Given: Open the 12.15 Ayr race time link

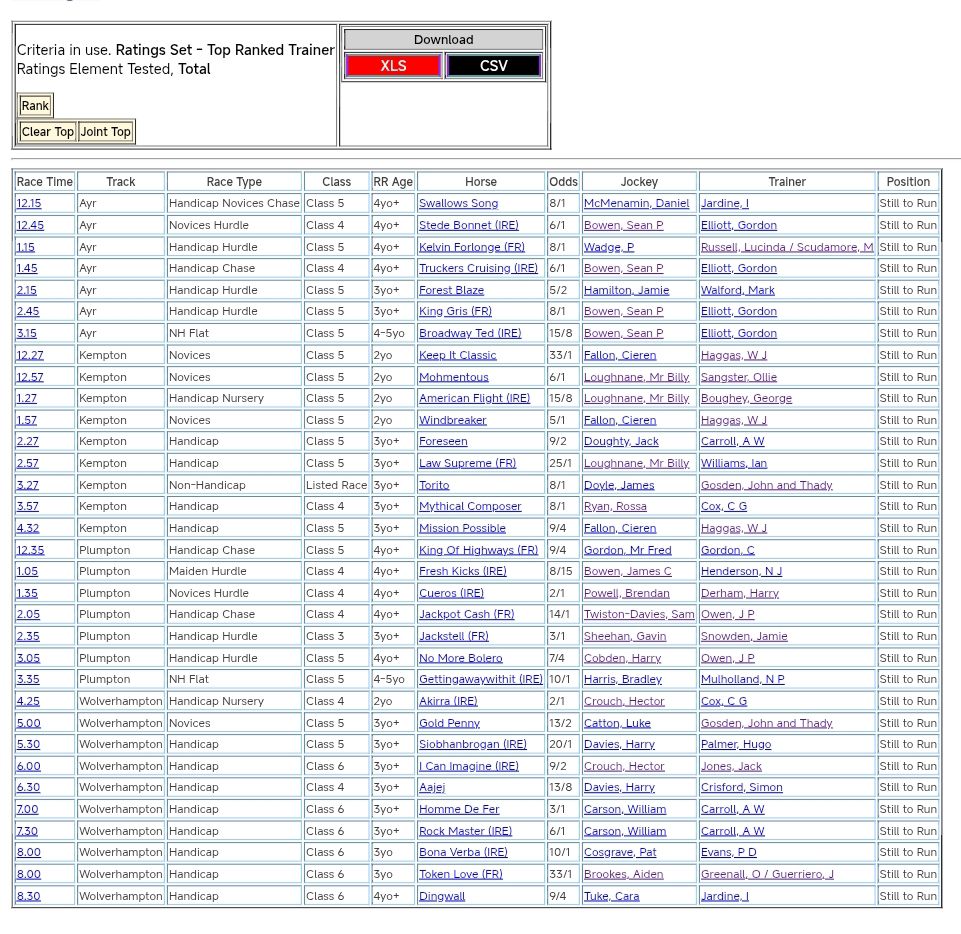Looking at the screenshot, I should [x=29, y=204].
